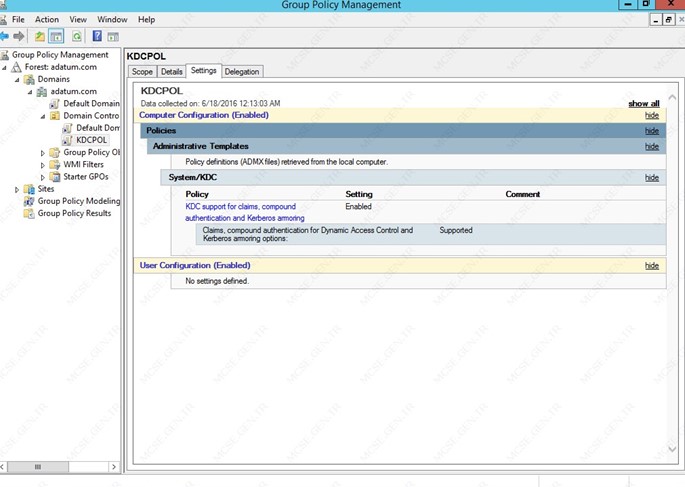The width and height of the screenshot is (685, 487).
Task: Click the Starter GPOs folder icon
Action: tap(55, 177)
